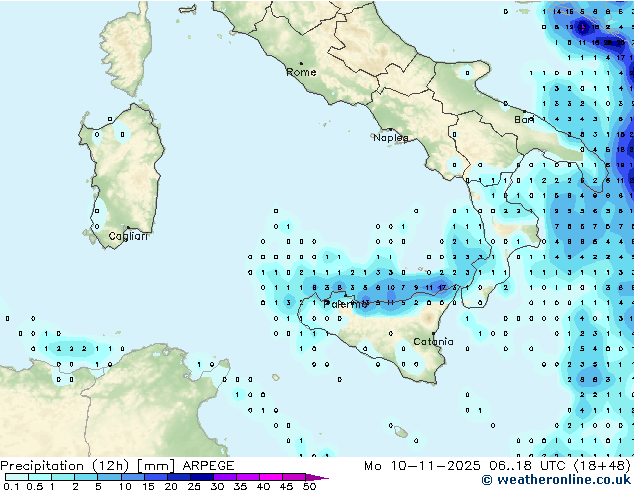
Task: Click the legend swatch between 2 and 5
Action: click(86, 477)
